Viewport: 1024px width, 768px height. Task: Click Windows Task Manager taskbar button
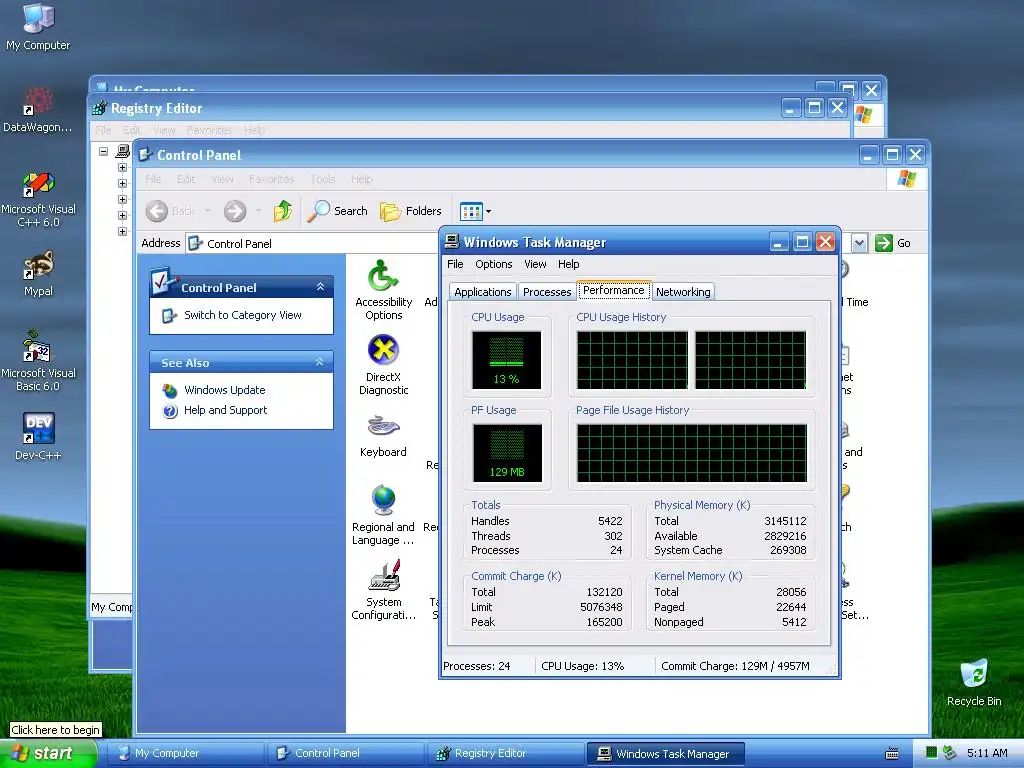(x=666, y=753)
